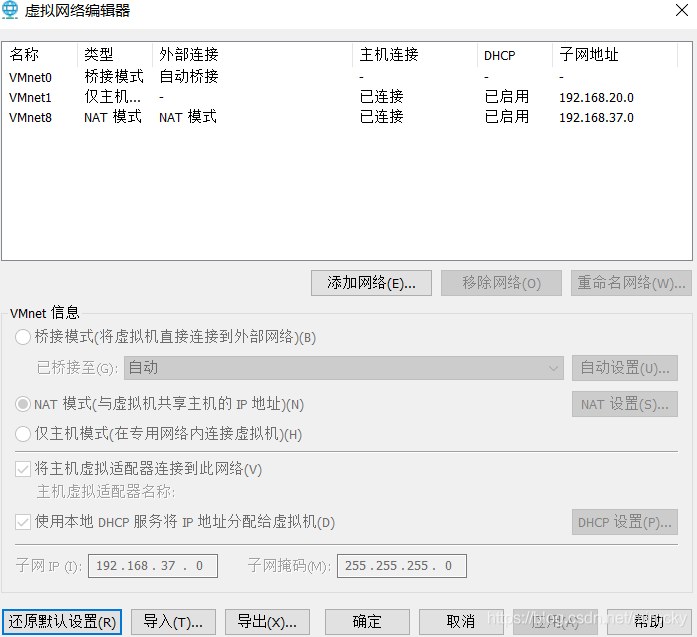Select the VMnet0 row

347,77
